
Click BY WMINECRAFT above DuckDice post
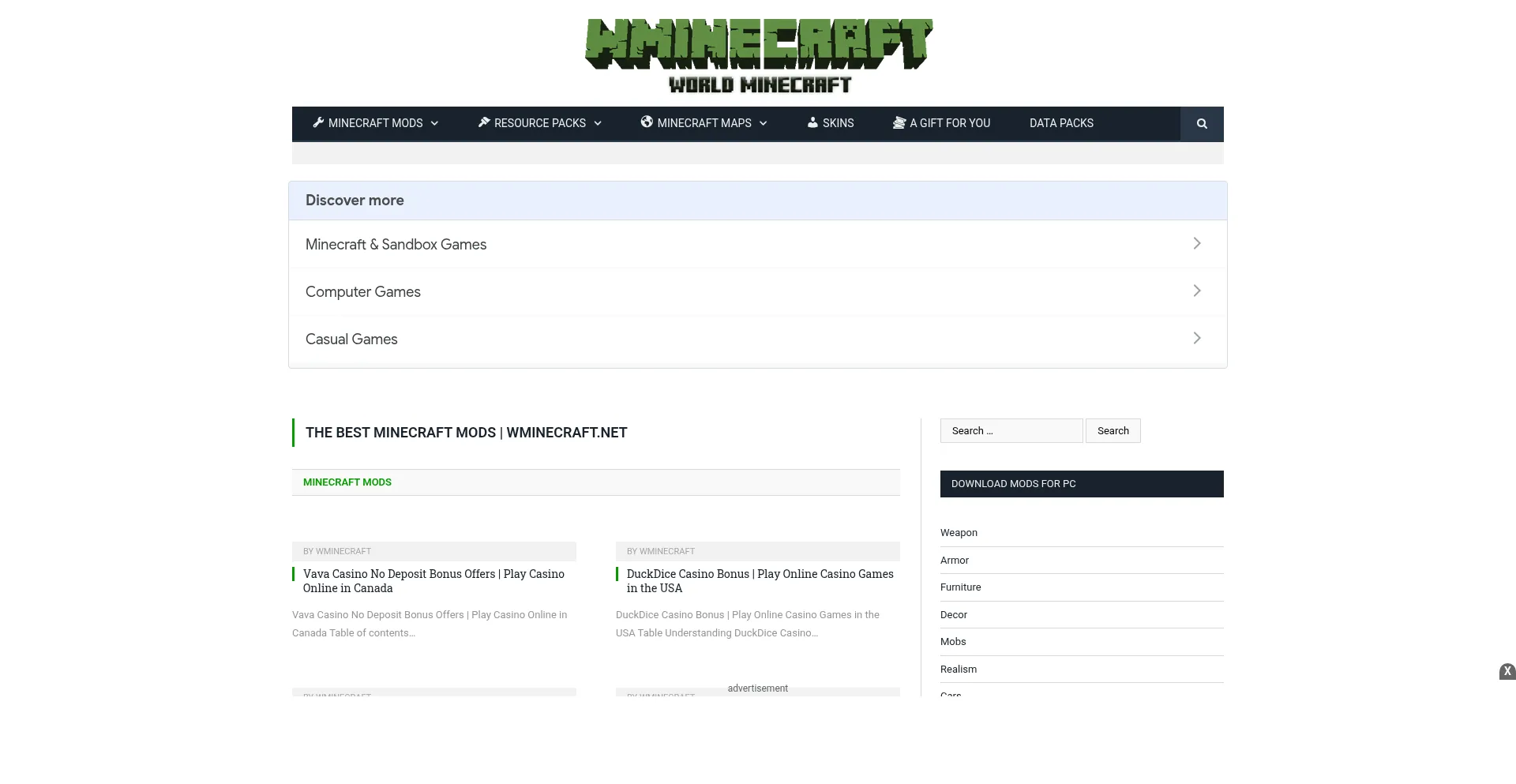click(x=661, y=551)
